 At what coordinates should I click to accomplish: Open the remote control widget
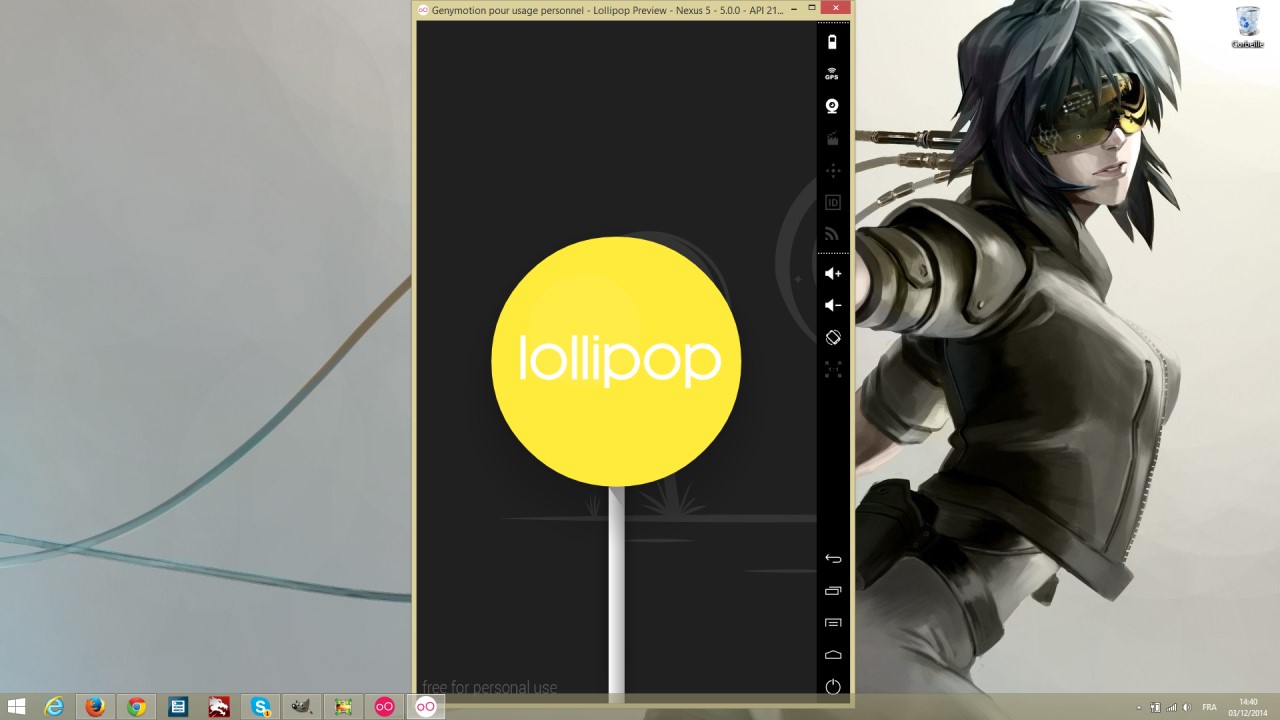pos(832,170)
